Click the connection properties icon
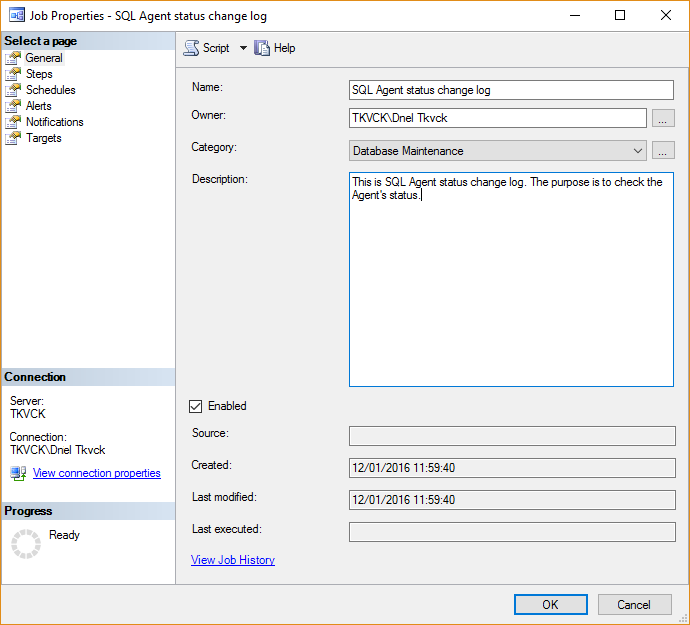 pyautogui.click(x=19, y=473)
